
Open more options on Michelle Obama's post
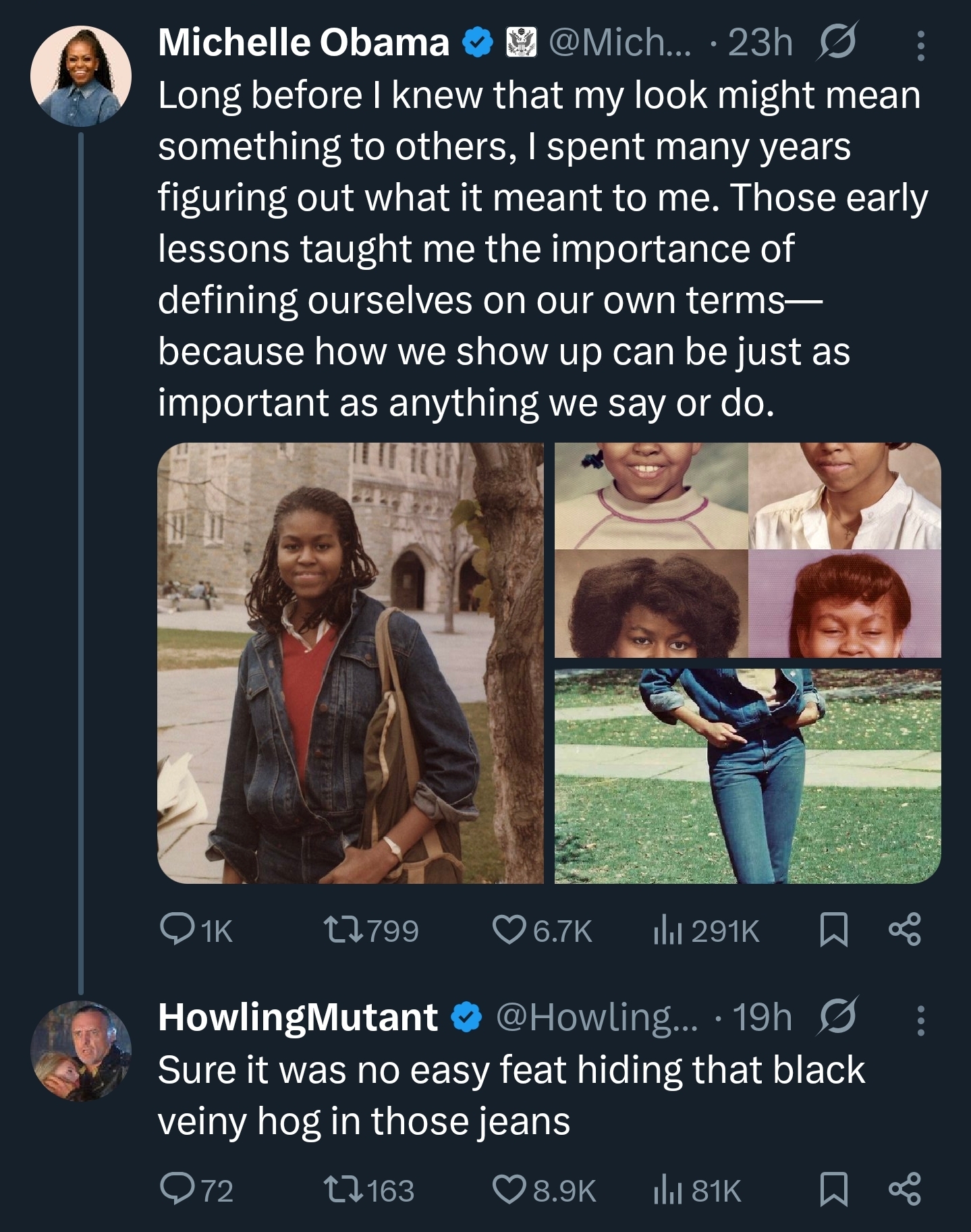click(920, 45)
